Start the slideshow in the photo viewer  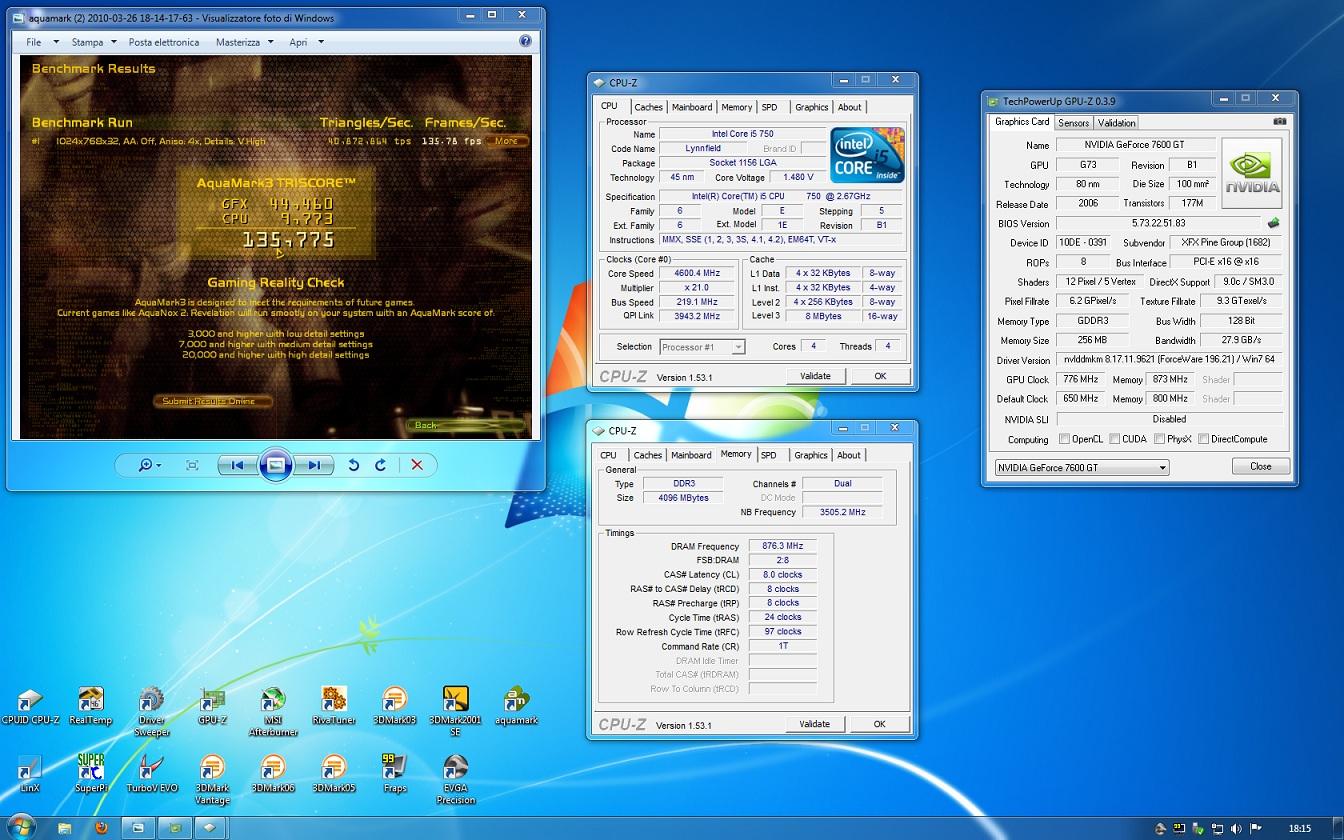click(276, 465)
